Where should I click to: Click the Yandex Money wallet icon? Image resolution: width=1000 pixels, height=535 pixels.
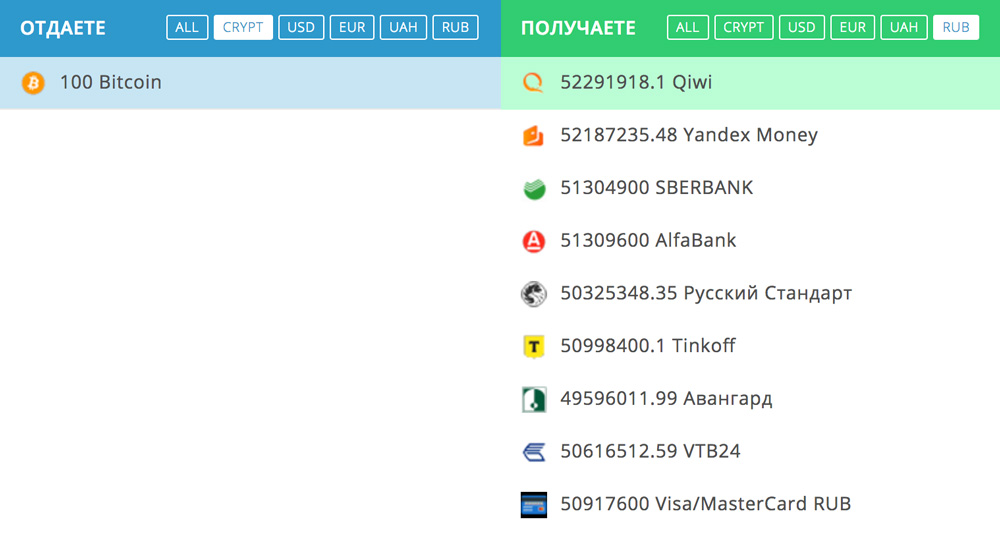pos(533,136)
